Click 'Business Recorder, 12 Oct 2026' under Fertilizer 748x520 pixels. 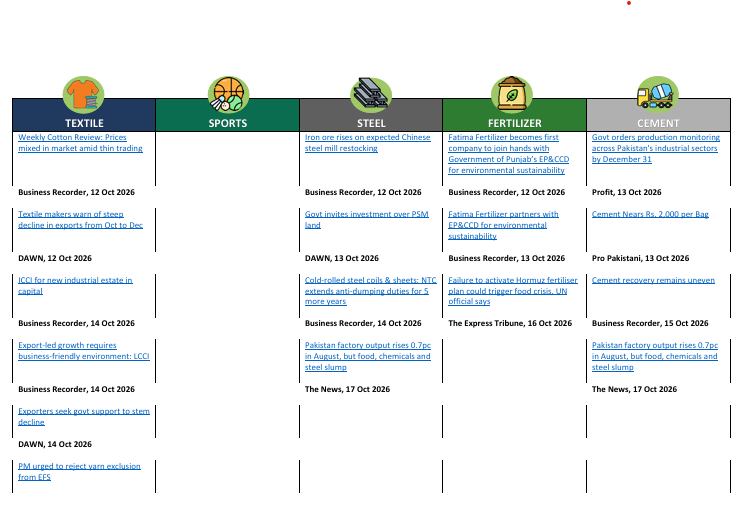click(x=506, y=192)
